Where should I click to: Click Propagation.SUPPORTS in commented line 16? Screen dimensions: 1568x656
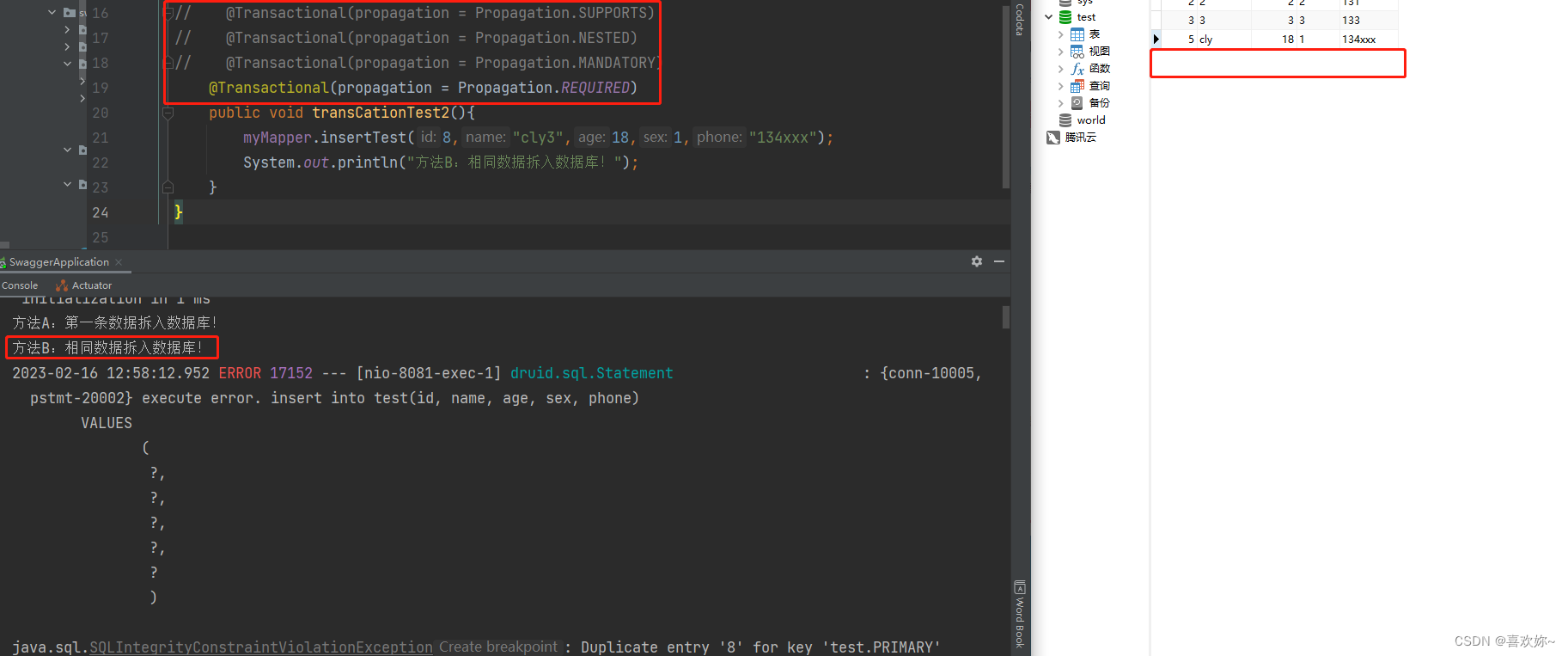560,13
